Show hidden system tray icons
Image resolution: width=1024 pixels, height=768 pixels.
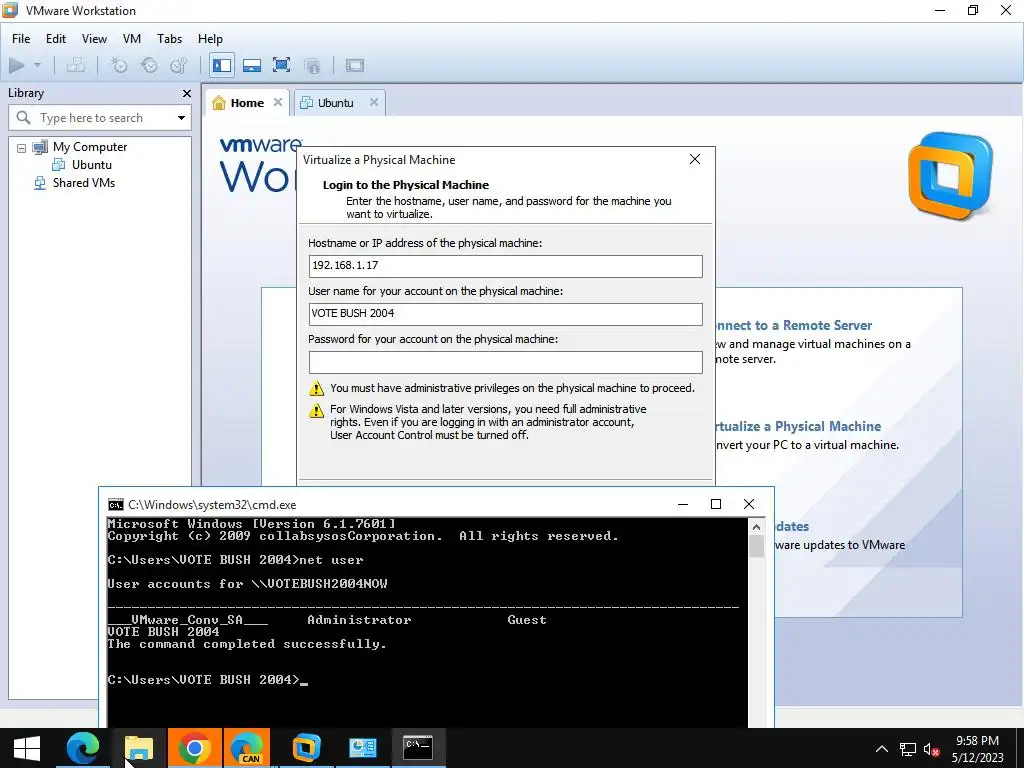(882, 749)
